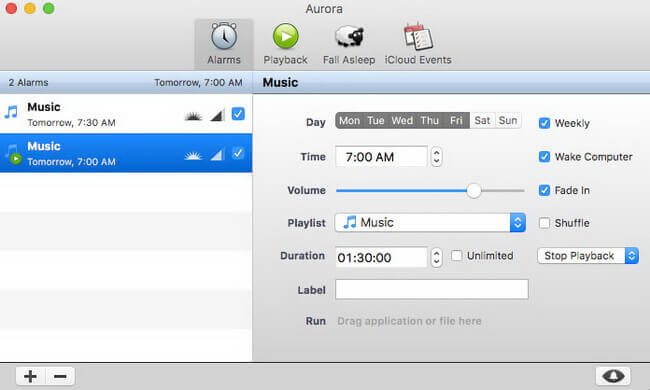
Task: Click the Duration stepper arrows
Action: coord(436,257)
